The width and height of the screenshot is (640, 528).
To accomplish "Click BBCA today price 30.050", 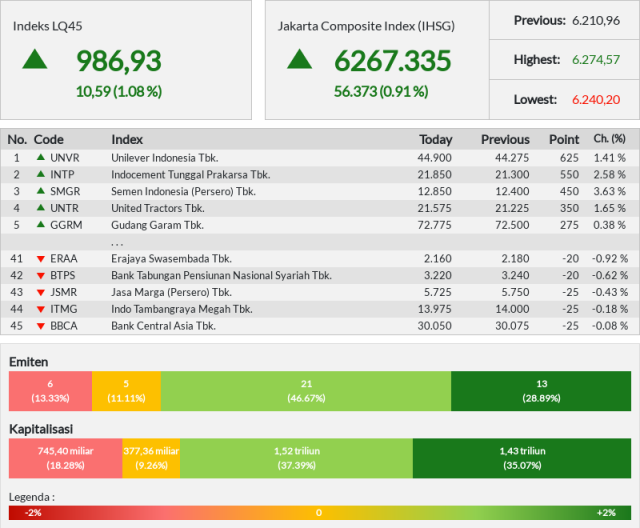I will click(x=434, y=326).
